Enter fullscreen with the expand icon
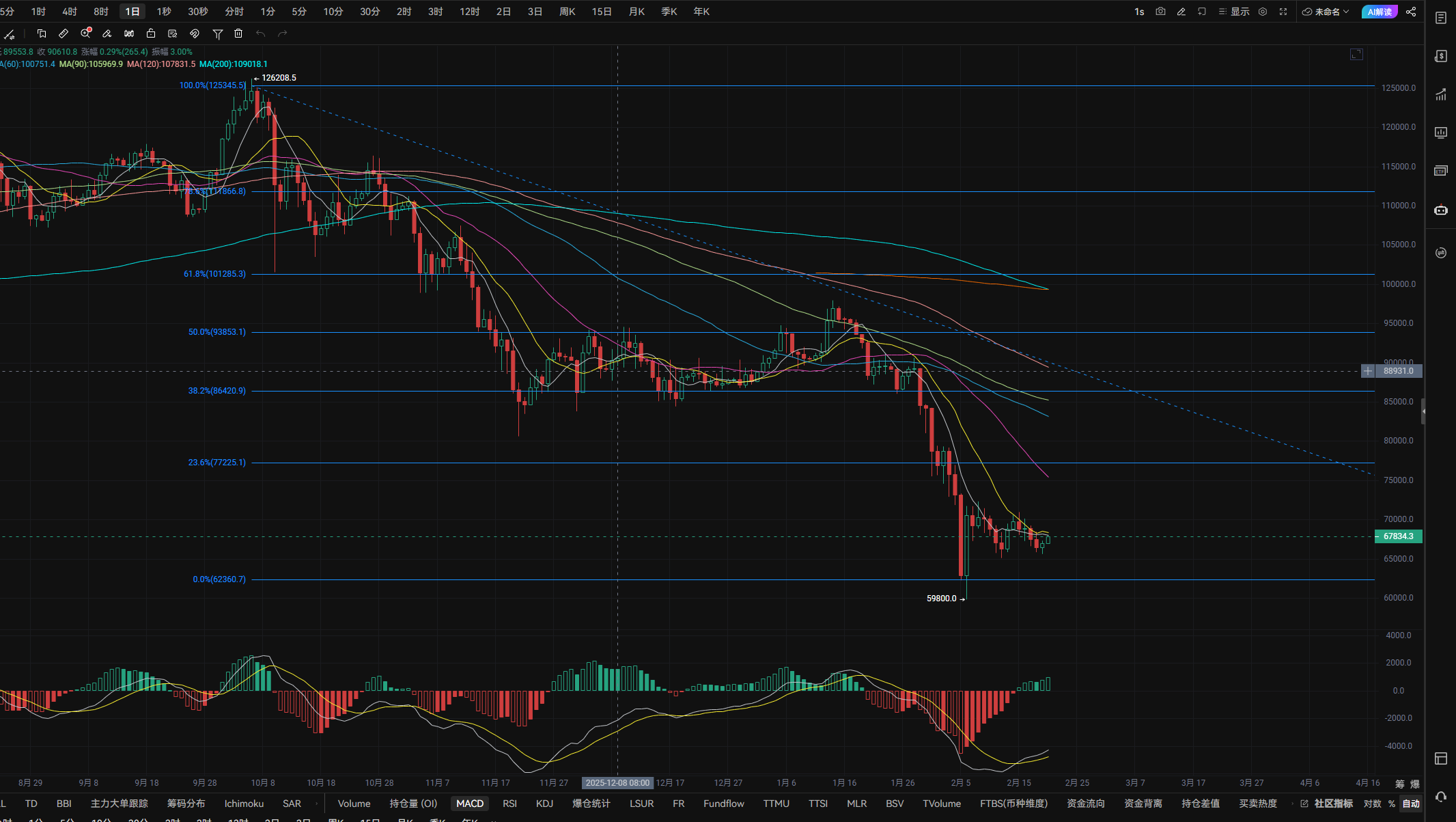Screen dimensions: 1456x822 tap(1283, 12)
